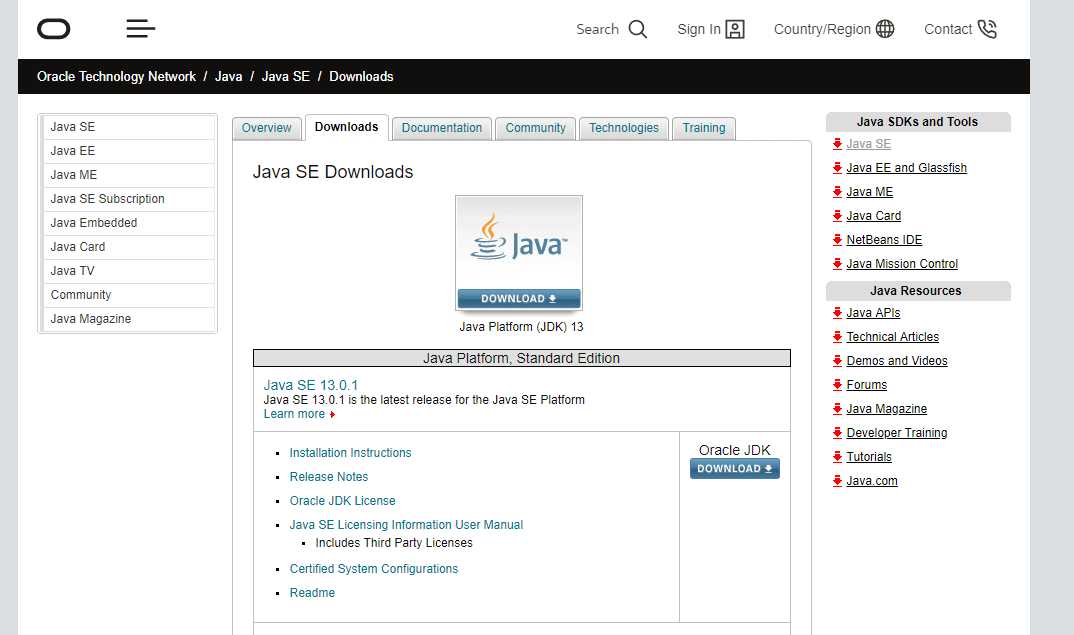The width and height of the screenshot is (1074, 635).
Task: Open Java Magazine in the left sidebar
Action: tap(129, 319)
